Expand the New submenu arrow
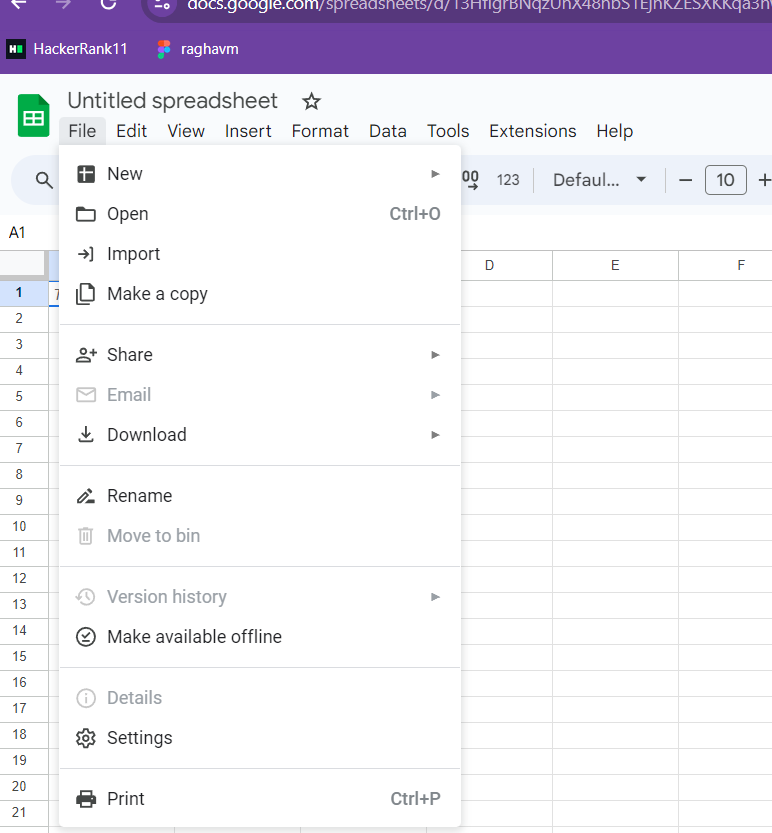Viewport: 772px width, 833px height. click(435, 174)
